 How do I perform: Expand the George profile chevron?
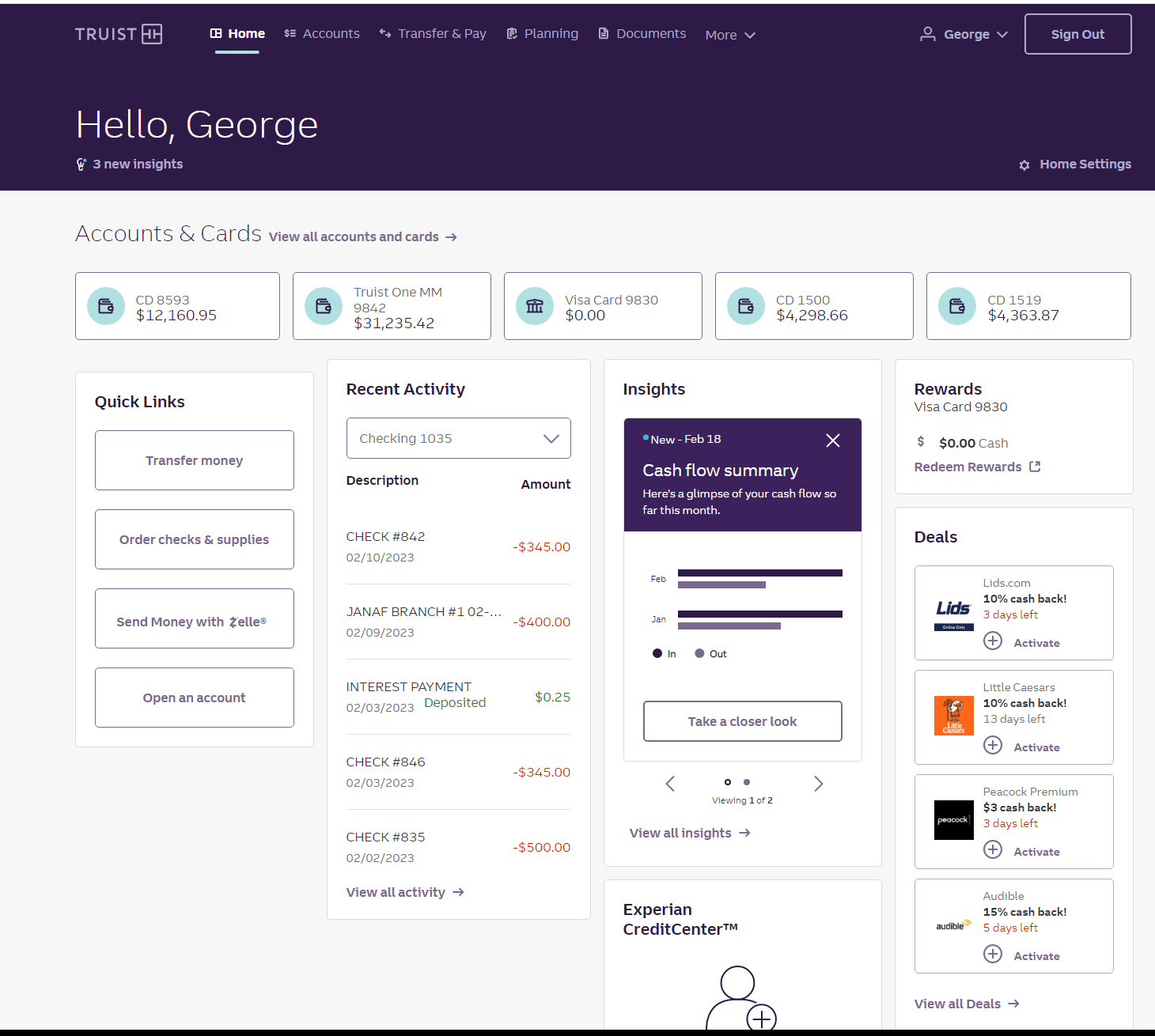coord(1002,35)
